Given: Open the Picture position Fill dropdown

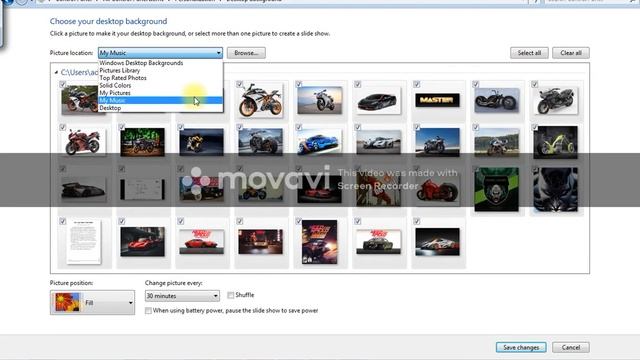Looking at the screenshot, I should pyautogui.click(x=92, y=302).
